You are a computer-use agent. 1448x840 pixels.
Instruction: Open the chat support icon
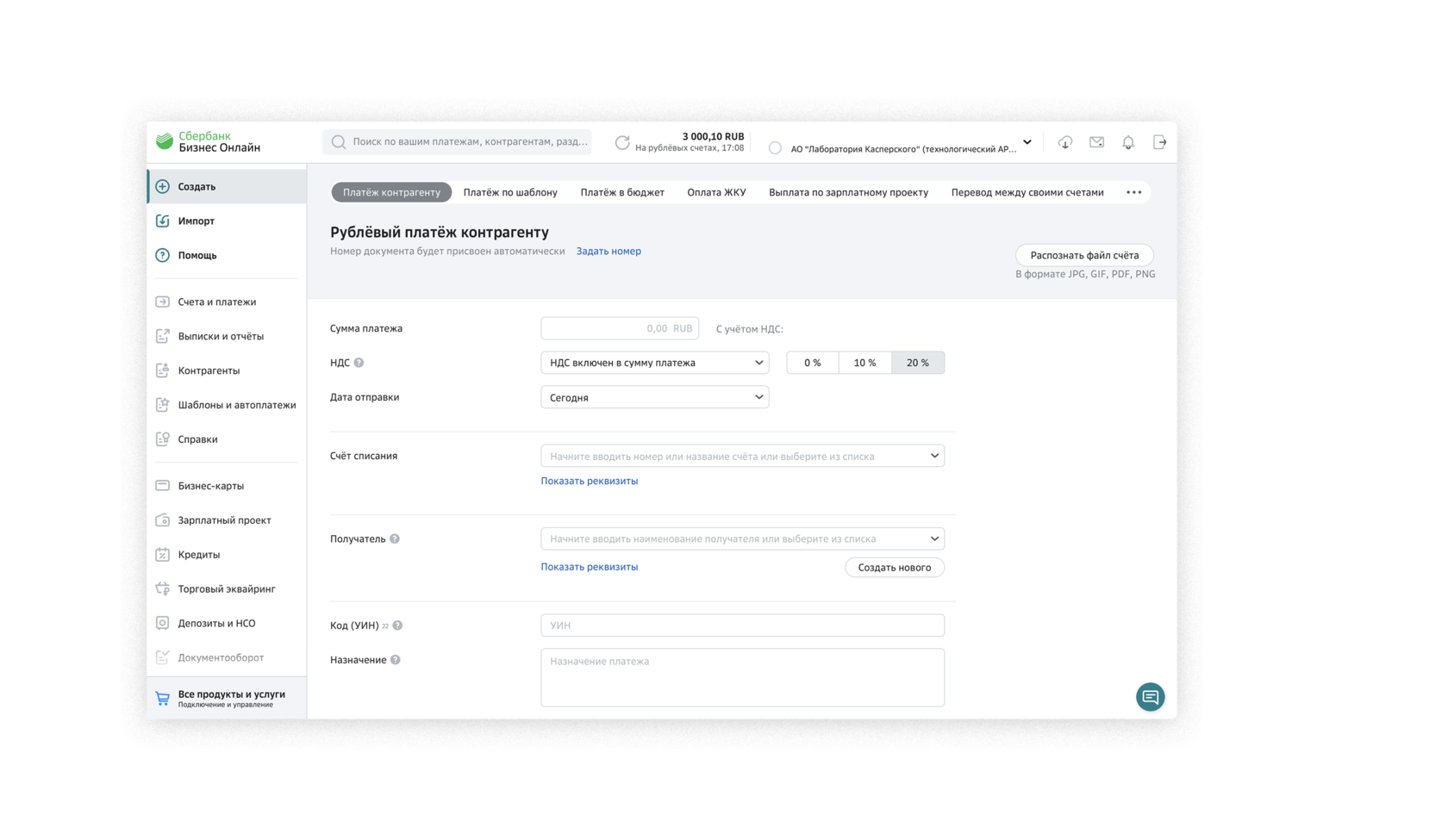click(1150, 697)
